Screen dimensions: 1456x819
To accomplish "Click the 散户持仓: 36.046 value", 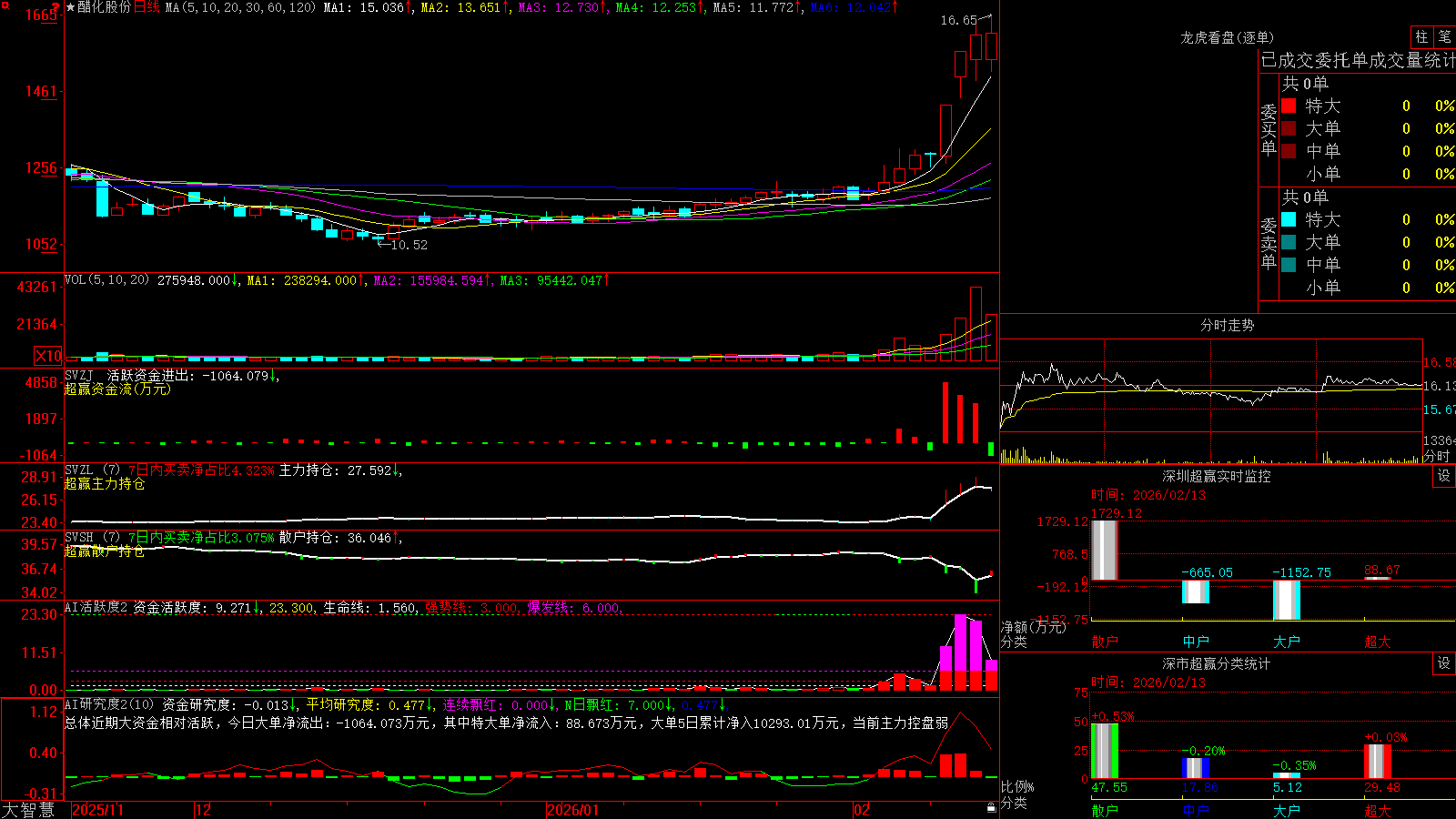I will (336, 538).
